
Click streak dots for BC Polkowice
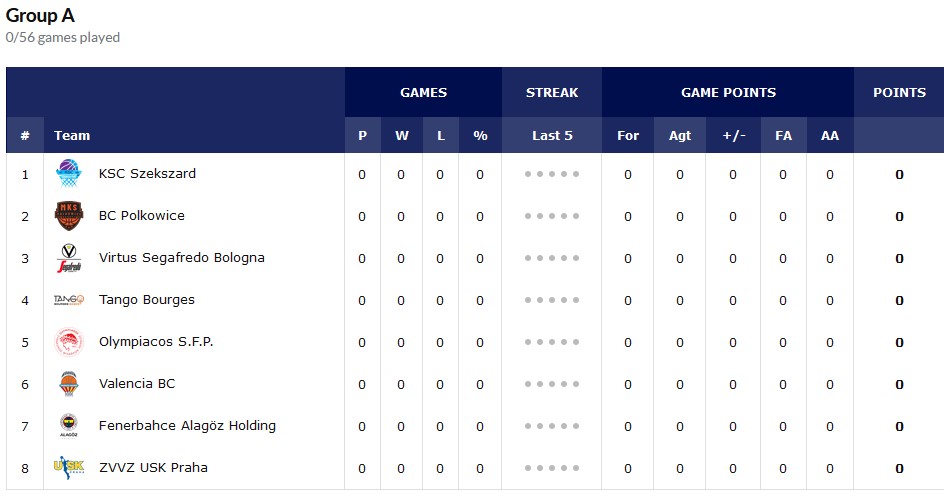552,216
